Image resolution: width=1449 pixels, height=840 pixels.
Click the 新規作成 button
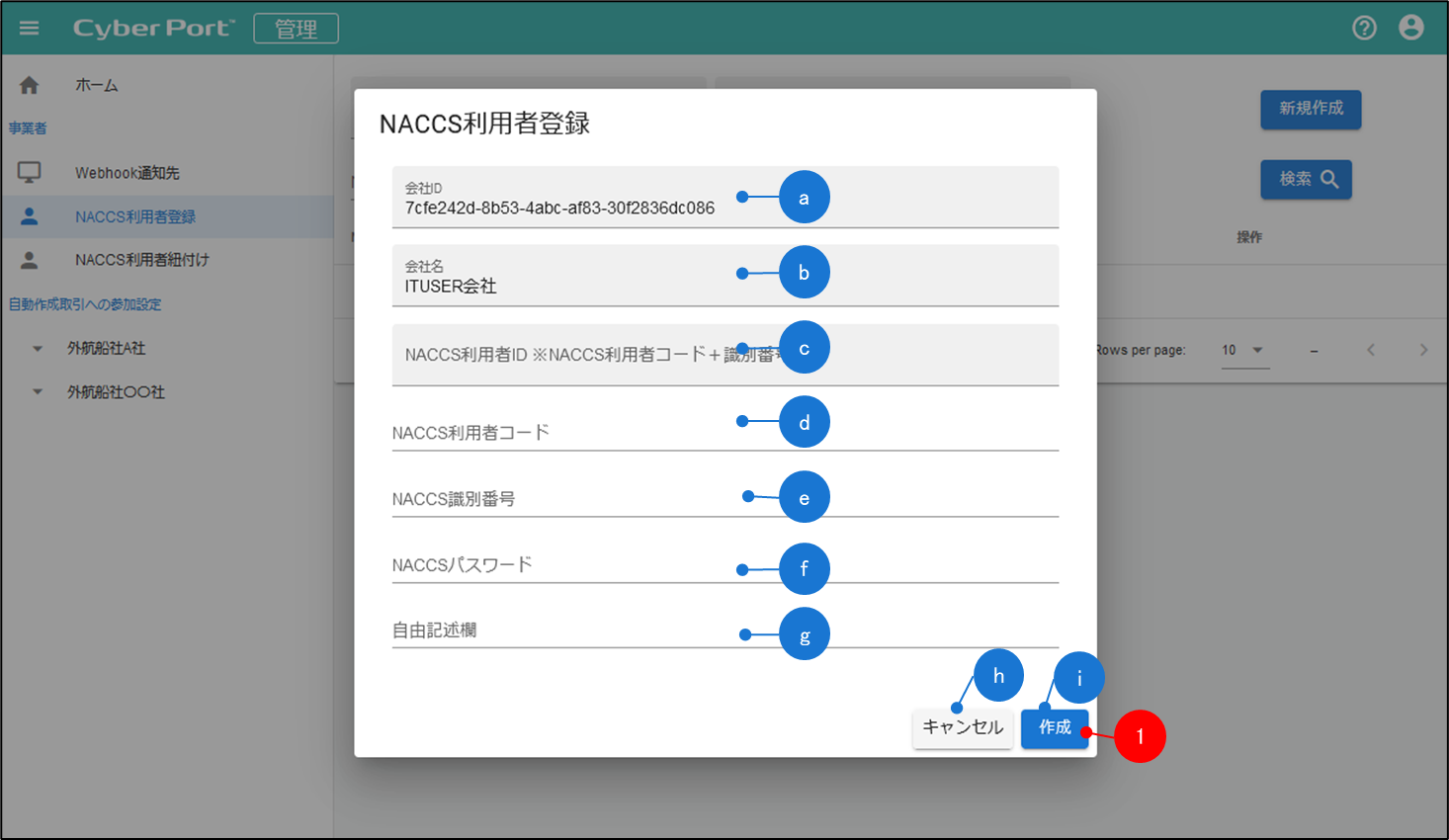click(x=1311, y=109)
